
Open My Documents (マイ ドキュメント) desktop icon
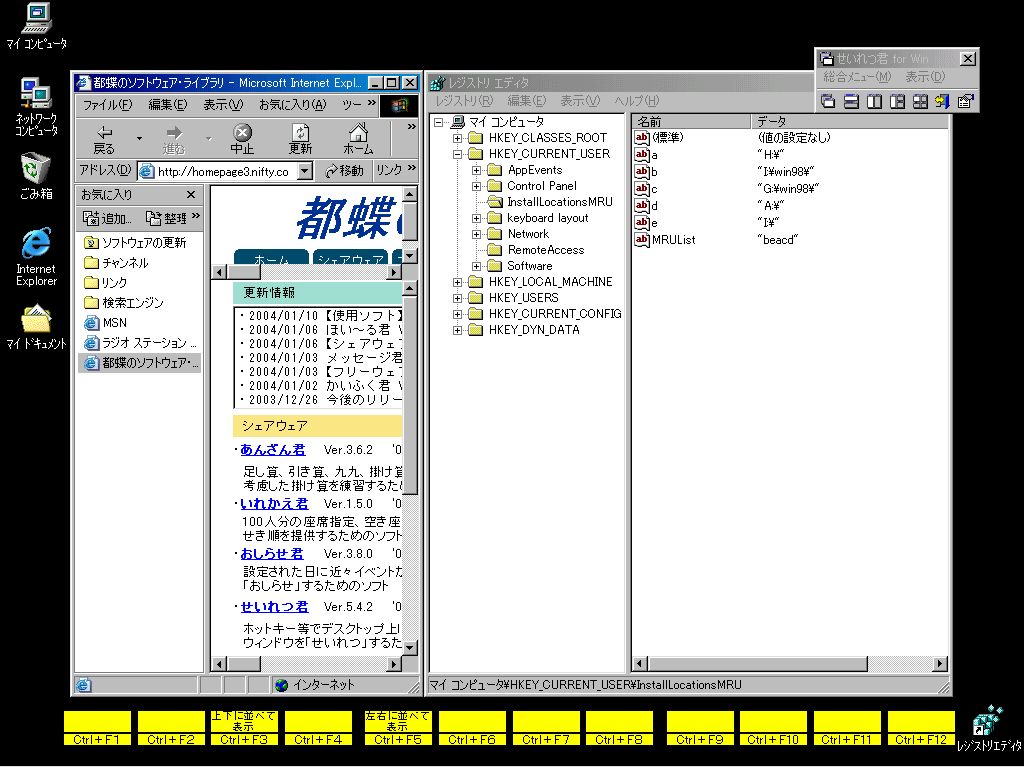37,328
